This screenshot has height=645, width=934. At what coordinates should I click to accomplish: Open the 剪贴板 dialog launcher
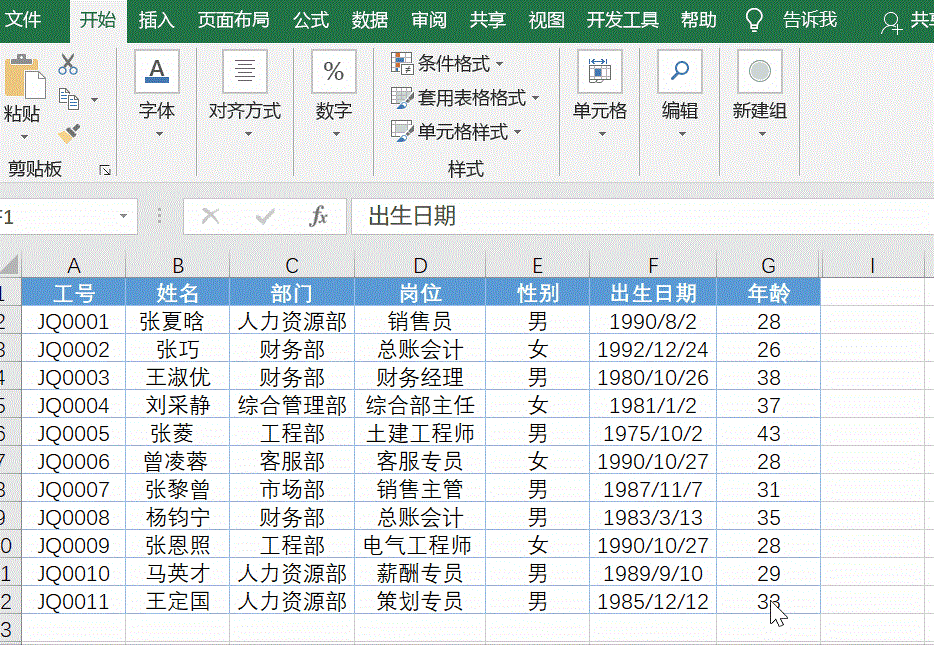pyautogui.click(x=104, y=170)
